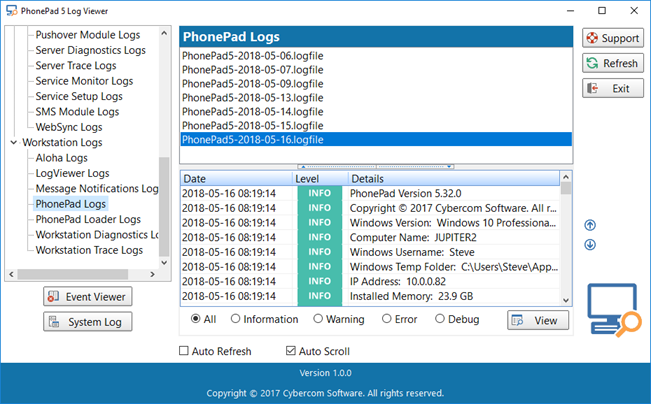Select PhonePad Loader Logs
651x404 pixels.
(88, 219)
